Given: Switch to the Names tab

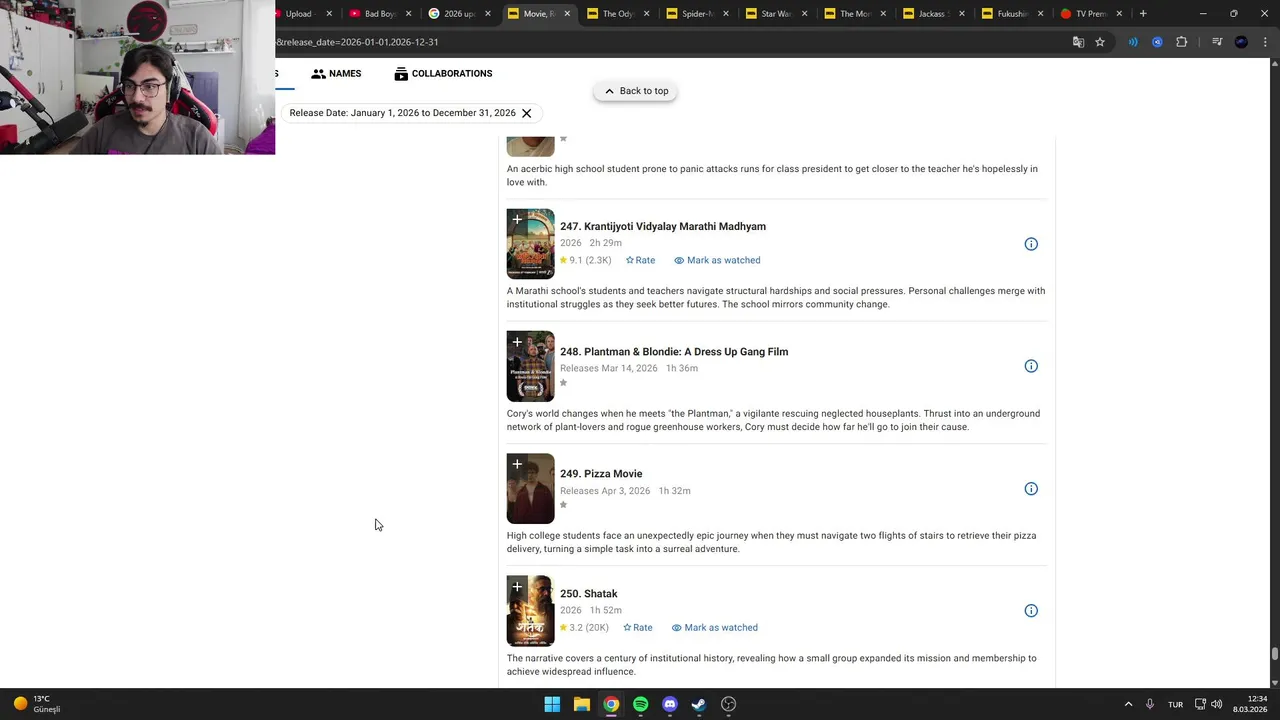Looking at the screenshot, I should (336, 74).
